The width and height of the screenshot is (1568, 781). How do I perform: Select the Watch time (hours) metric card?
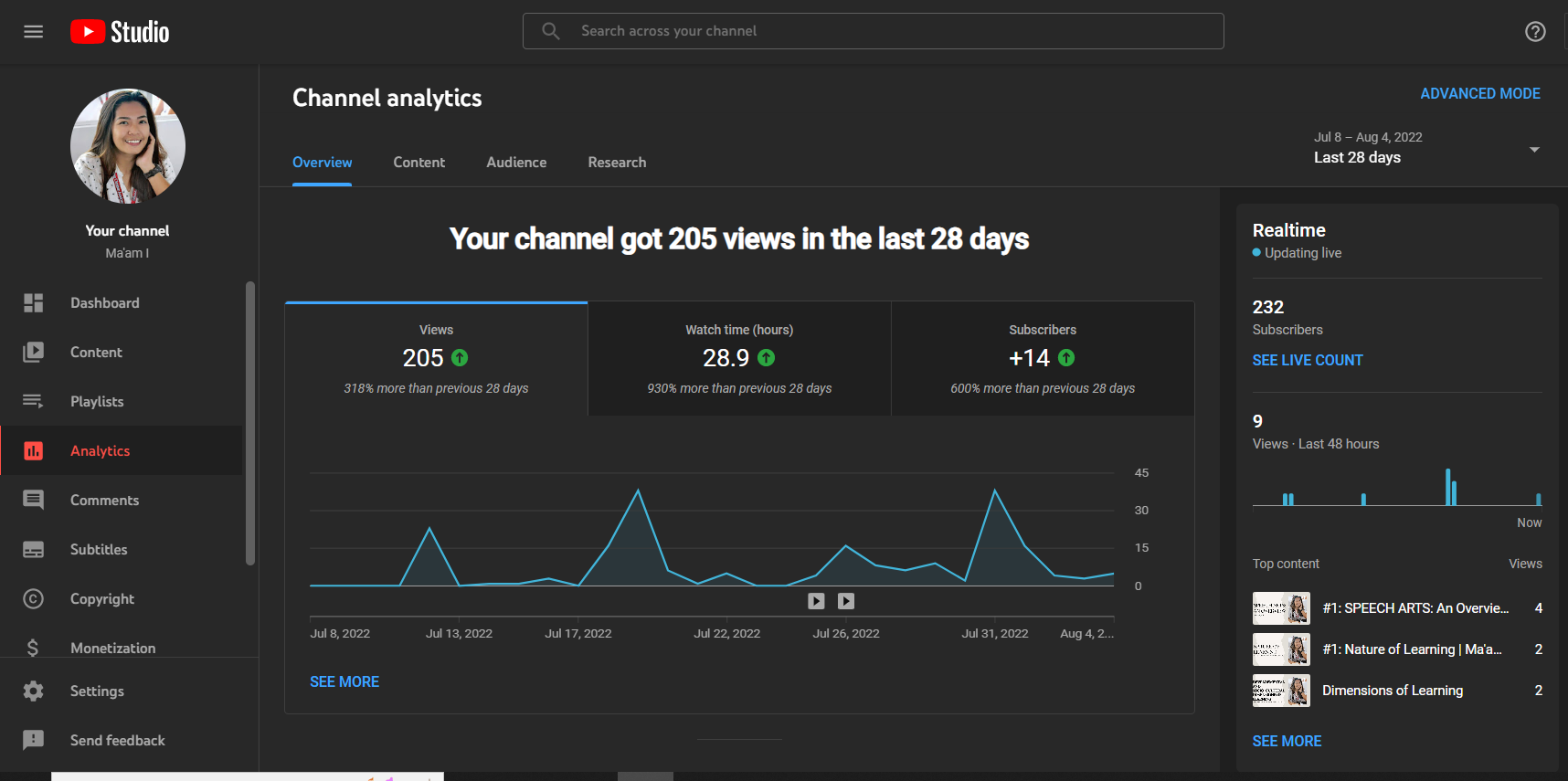(739, 359)
